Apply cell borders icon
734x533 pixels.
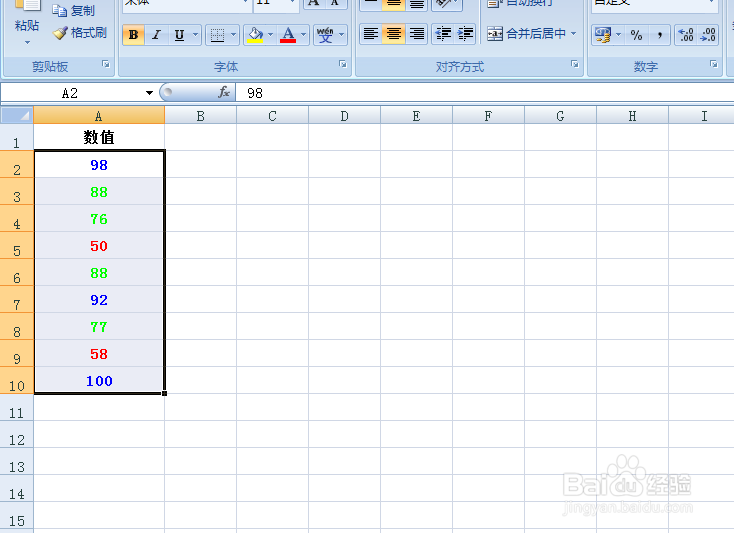pos(217,35)
